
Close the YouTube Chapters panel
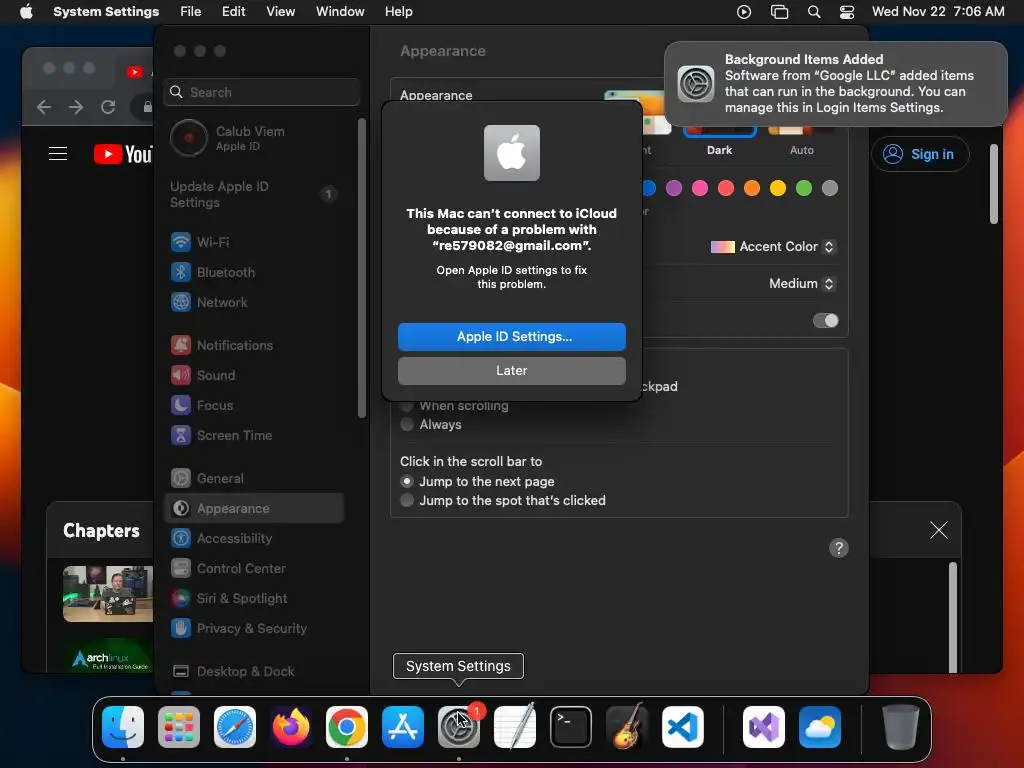point(938,530)
